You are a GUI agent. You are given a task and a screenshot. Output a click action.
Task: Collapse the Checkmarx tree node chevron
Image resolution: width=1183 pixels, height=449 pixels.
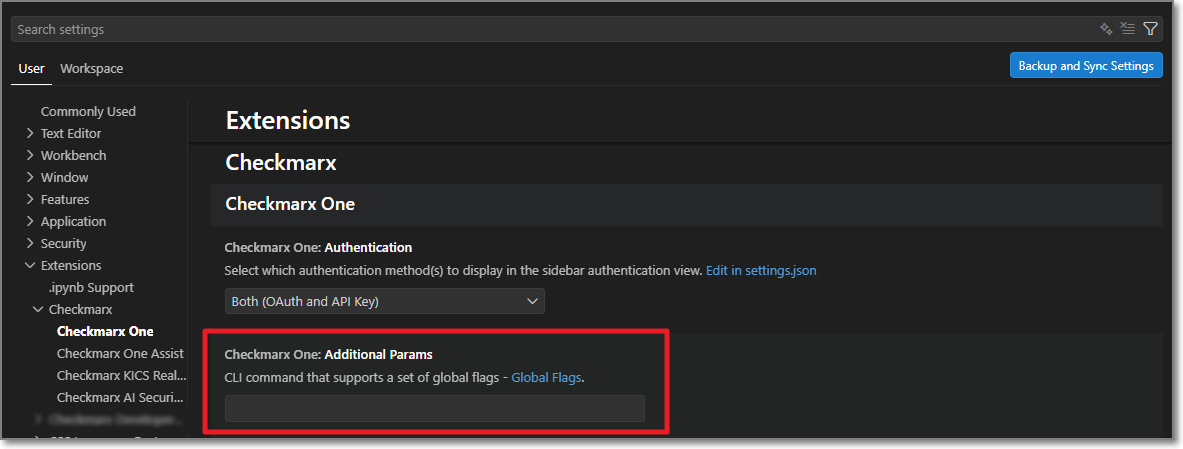(38, 309)
